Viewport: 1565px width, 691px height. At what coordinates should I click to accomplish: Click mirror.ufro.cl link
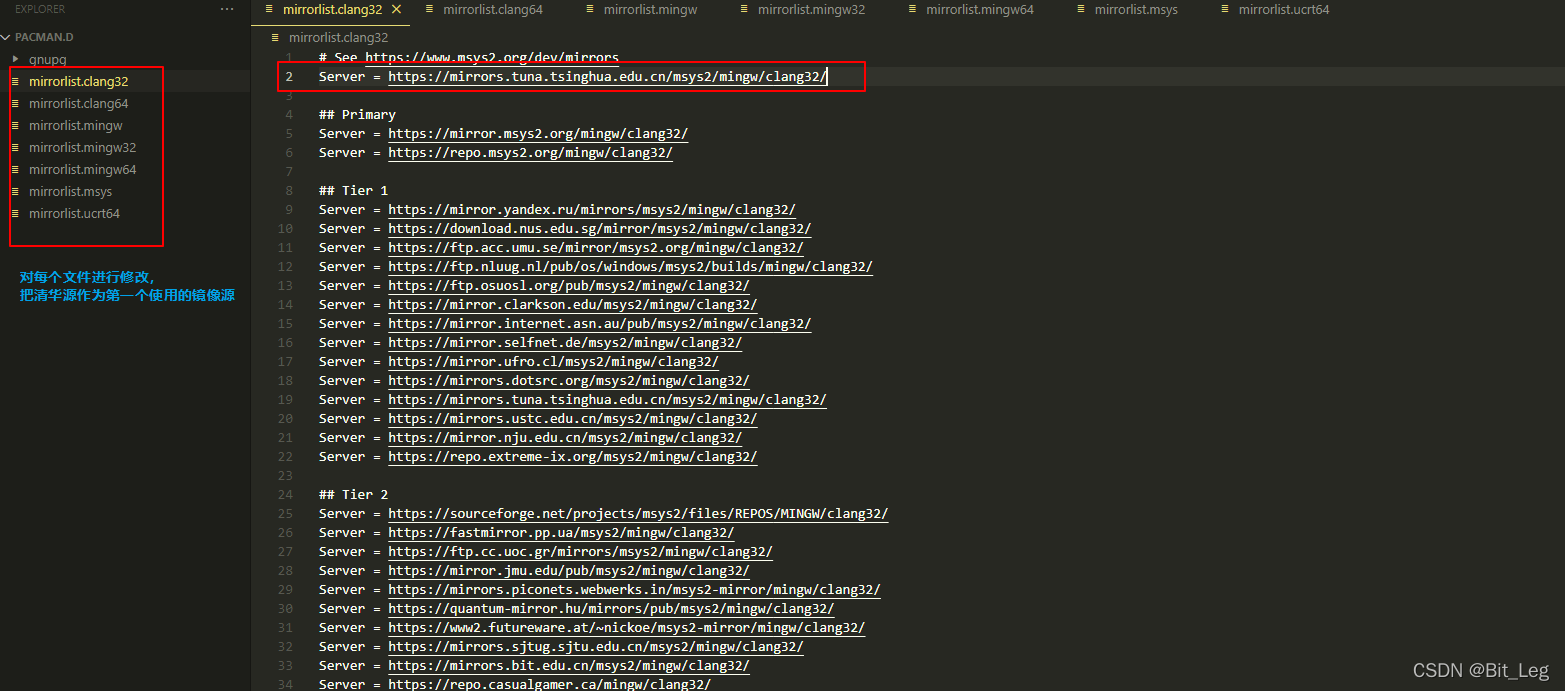click(x=554, y=361)
